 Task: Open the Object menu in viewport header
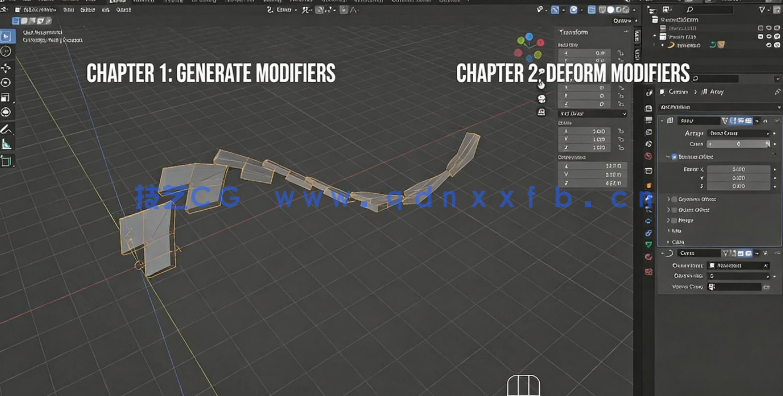coord(123,9)
